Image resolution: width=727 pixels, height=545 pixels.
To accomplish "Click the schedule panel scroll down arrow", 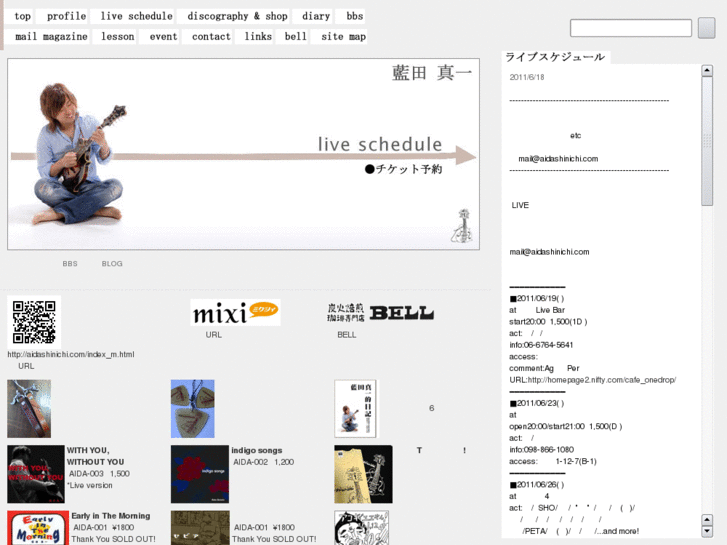I will [707, 531].
